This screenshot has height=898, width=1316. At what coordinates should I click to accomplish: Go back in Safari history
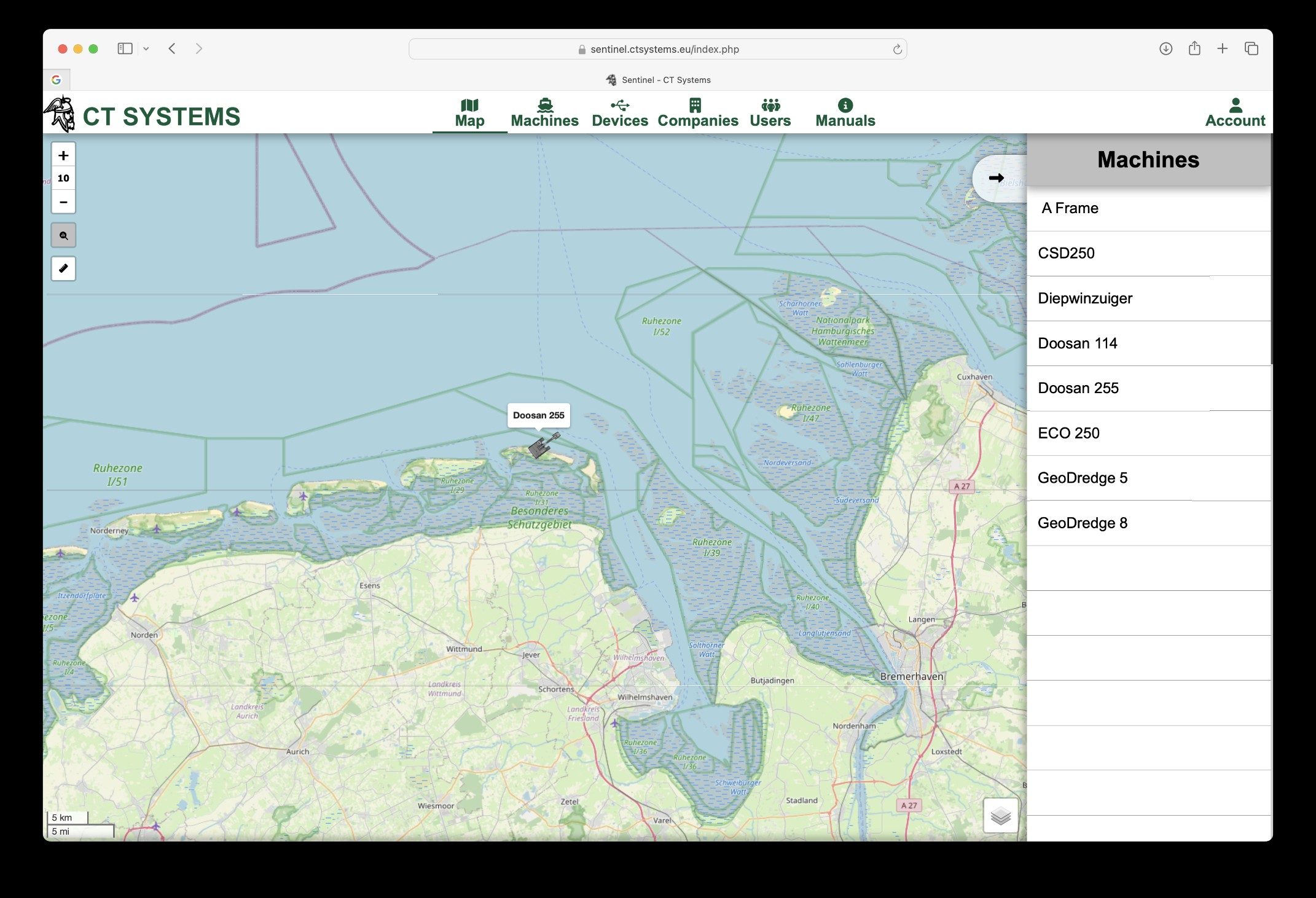tap(172, 49)
